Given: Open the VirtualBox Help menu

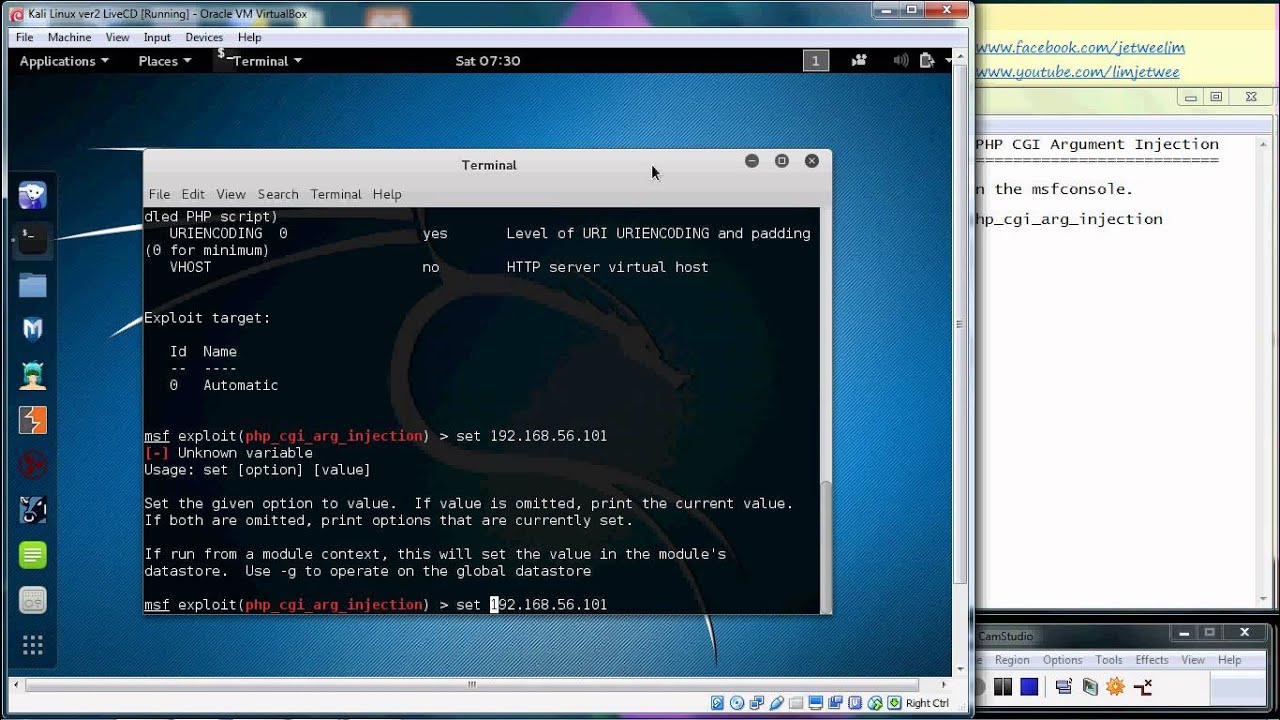Looking at the screenshot, I should [x=249, y=37].
